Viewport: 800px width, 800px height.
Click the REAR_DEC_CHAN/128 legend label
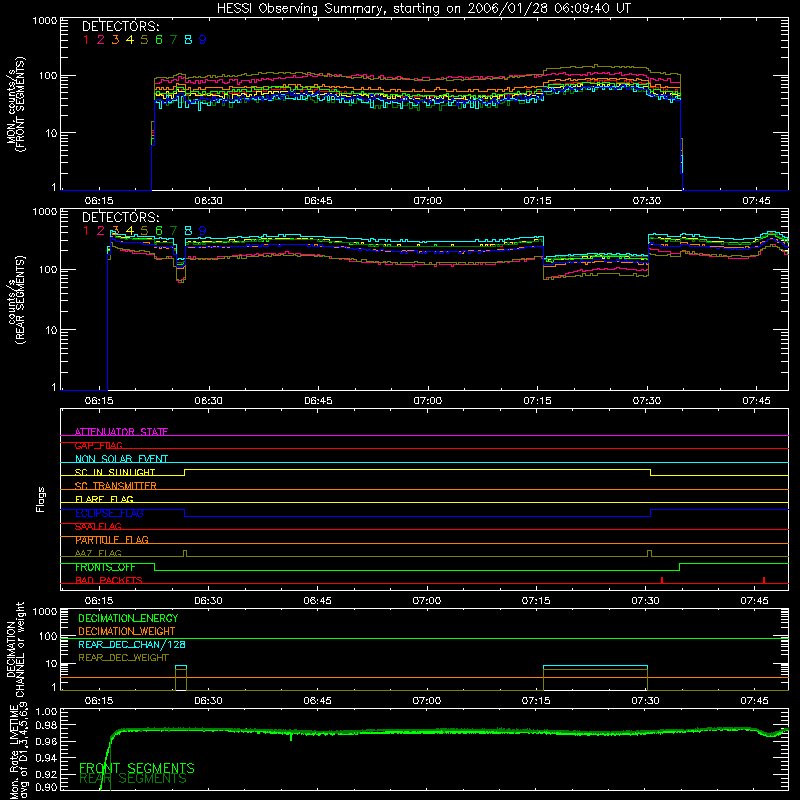point(132,645)
